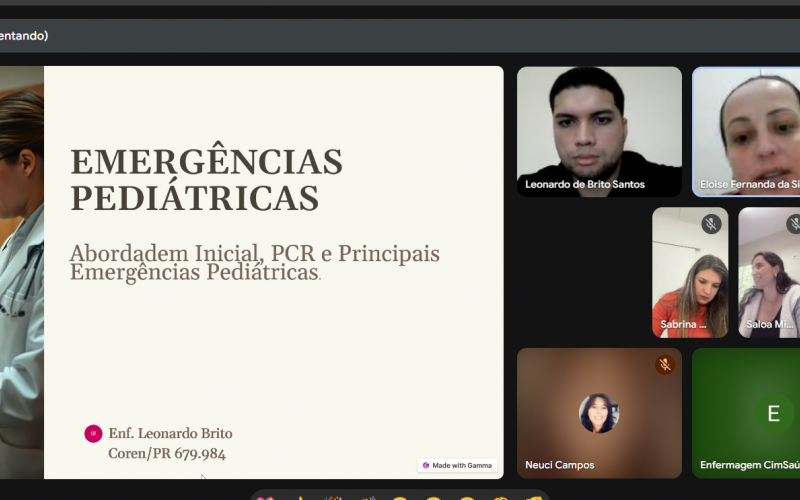The image size is (800, 500).
Task: Click the "Abordadem Inicial, PCR" subtitle text
Action: (254, 253)
